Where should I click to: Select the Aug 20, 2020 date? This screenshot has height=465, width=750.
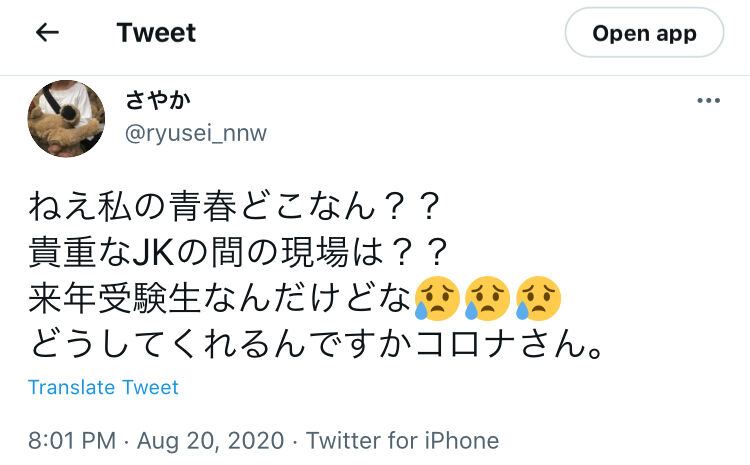pyautogui.click(x=210, y=441)
